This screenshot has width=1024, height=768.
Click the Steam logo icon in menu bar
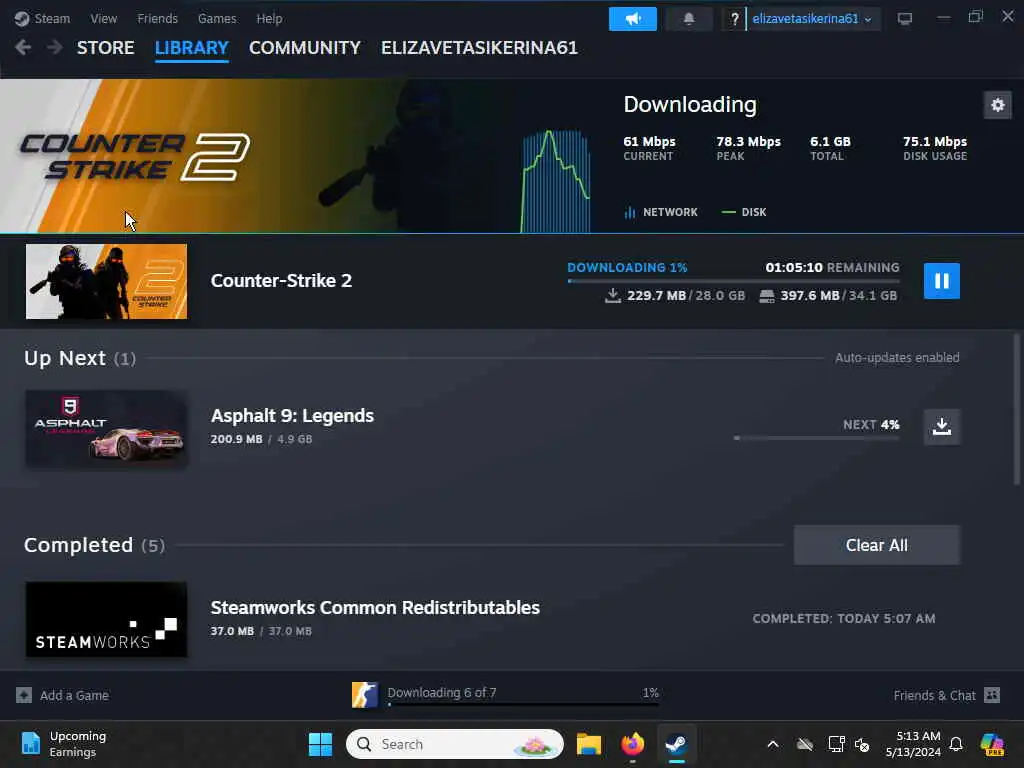[22, 18]
